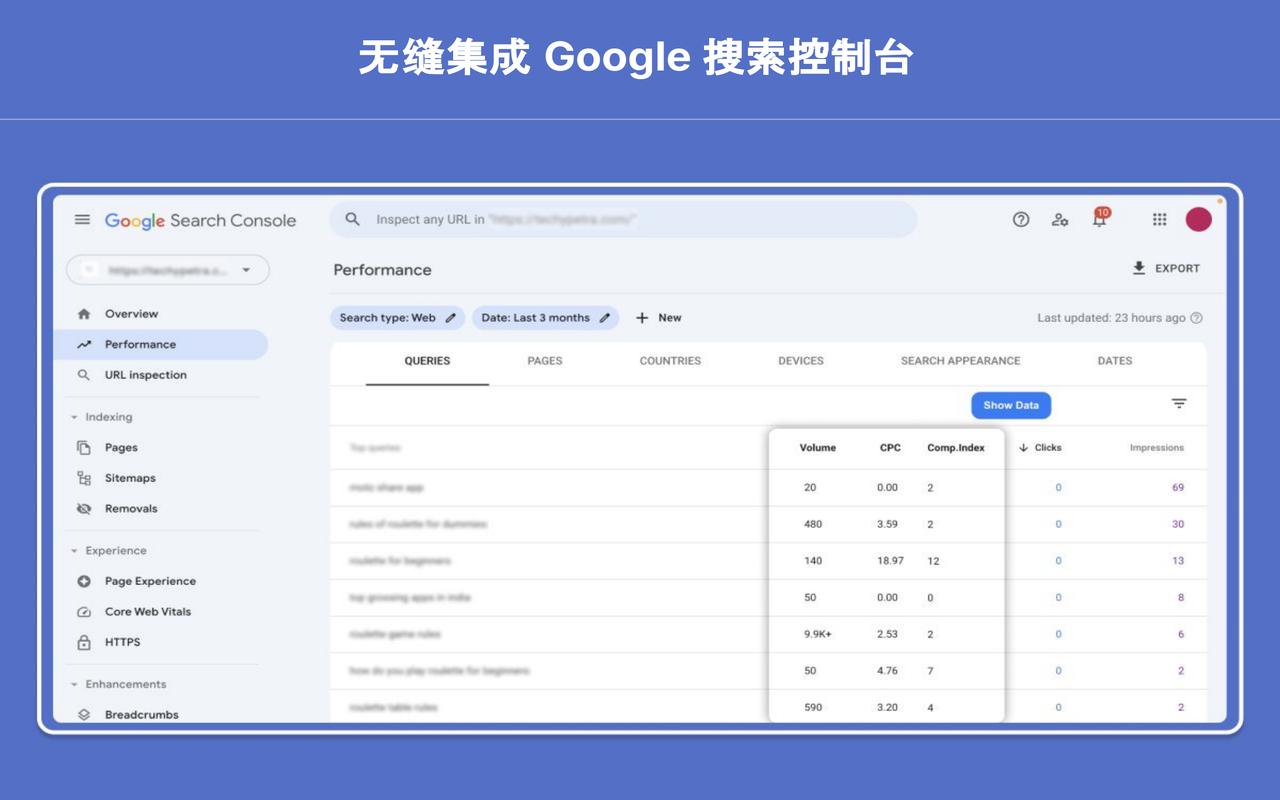
Task: Switch to the Pages tab
Action: [x=545, y=361]
